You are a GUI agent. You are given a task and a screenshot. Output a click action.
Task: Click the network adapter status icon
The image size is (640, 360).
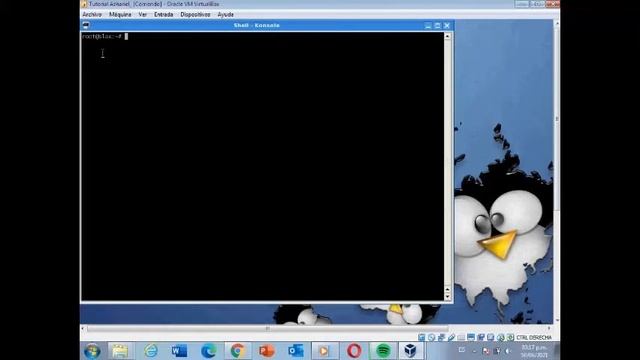(441, 338)
